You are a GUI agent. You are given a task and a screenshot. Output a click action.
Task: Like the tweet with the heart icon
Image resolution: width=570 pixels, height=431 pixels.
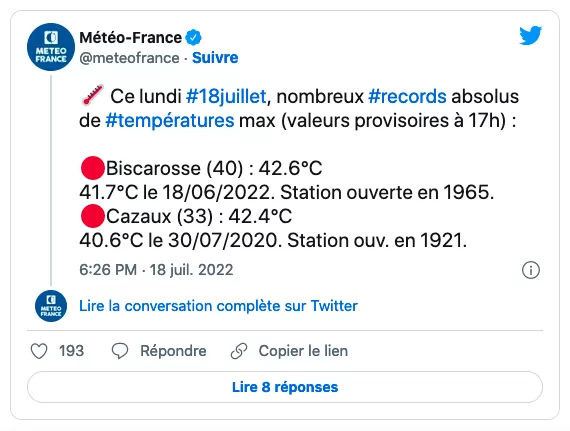pyautogui.click(x=39, y=351)
